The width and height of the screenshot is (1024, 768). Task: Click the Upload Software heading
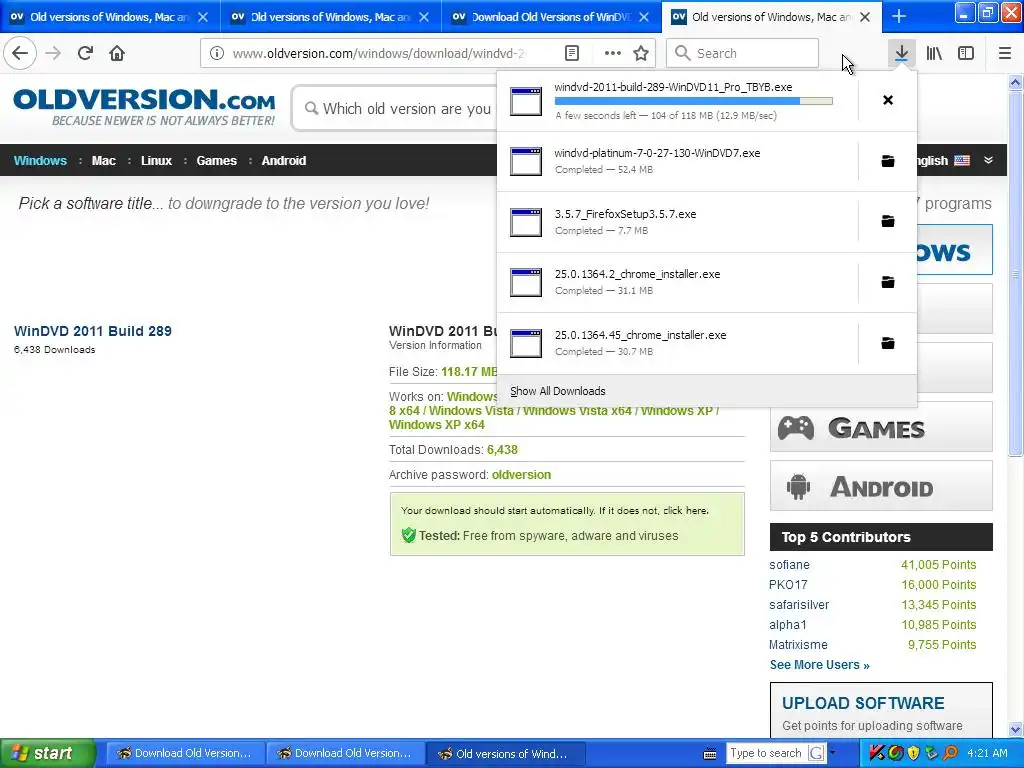pyautogui.click(x=863, y=703)
